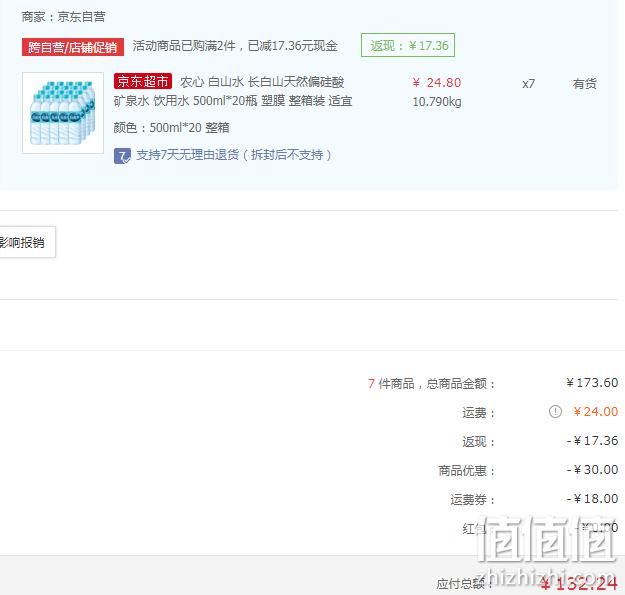The image size is (625, 595).
Task: Click the shipping fee info icon
Action: point(555,411)
